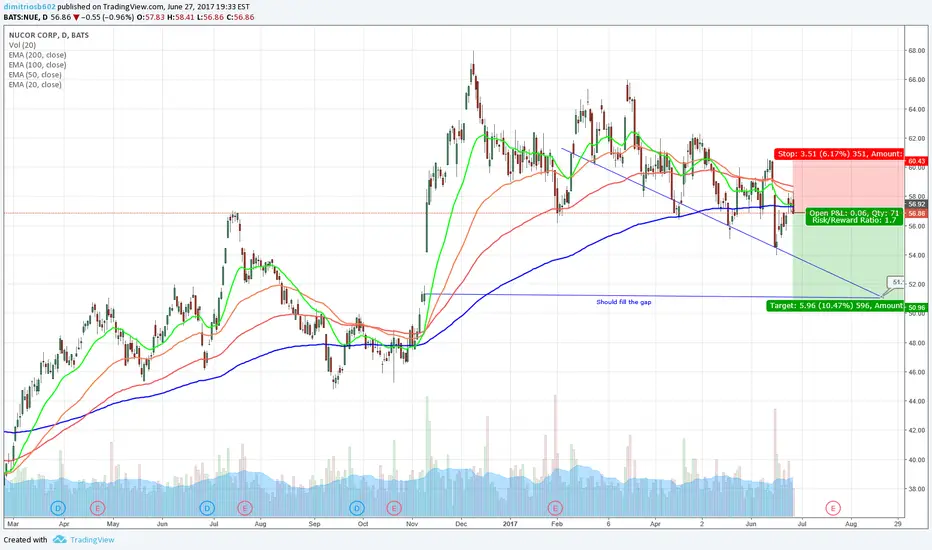The image size is (932, 550).
Task: Click the 2017 label on time axis
Action: pos(510,524)
